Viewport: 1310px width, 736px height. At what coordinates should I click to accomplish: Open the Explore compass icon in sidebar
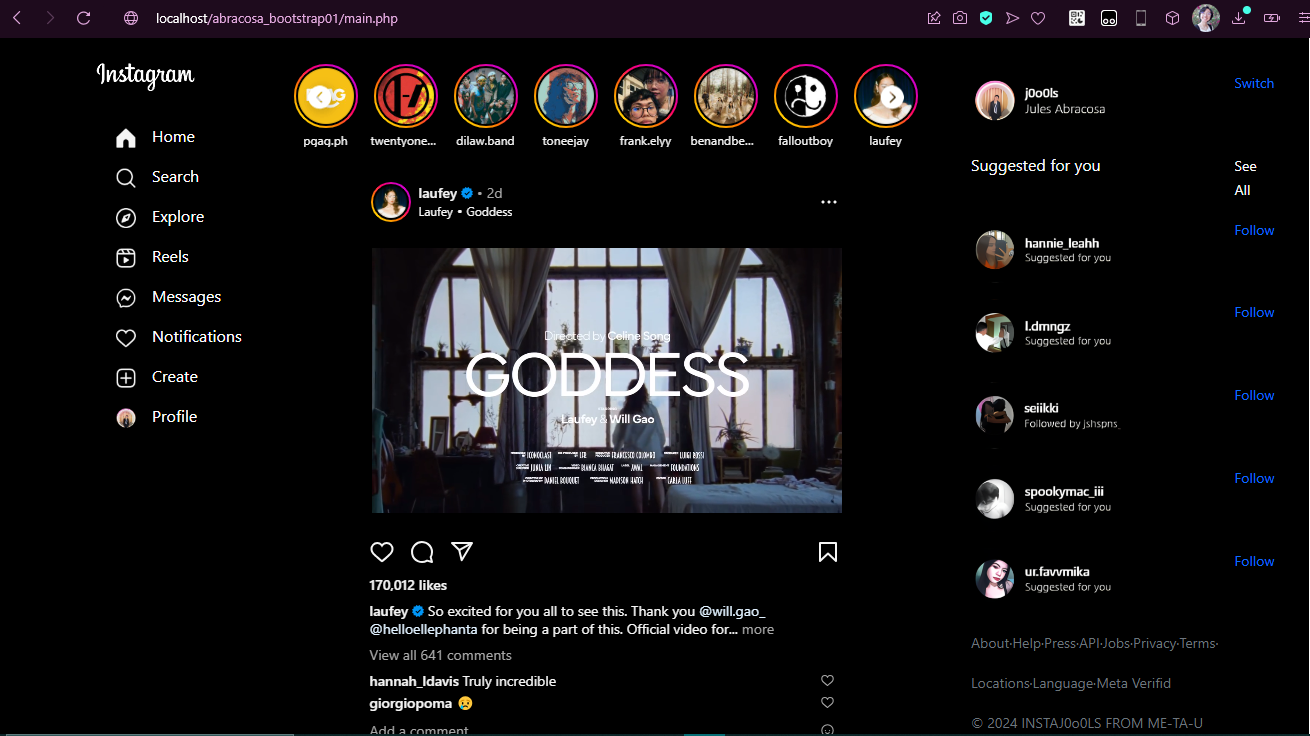pyautogui.click(x=126, y=218)
